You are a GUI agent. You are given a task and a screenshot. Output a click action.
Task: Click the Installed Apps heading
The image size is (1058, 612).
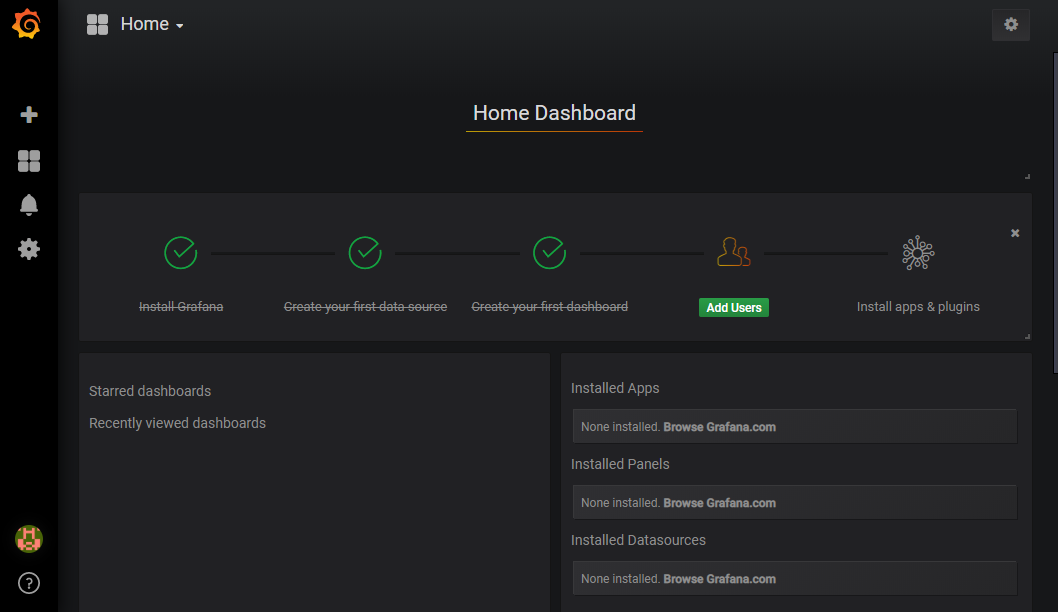615,389
